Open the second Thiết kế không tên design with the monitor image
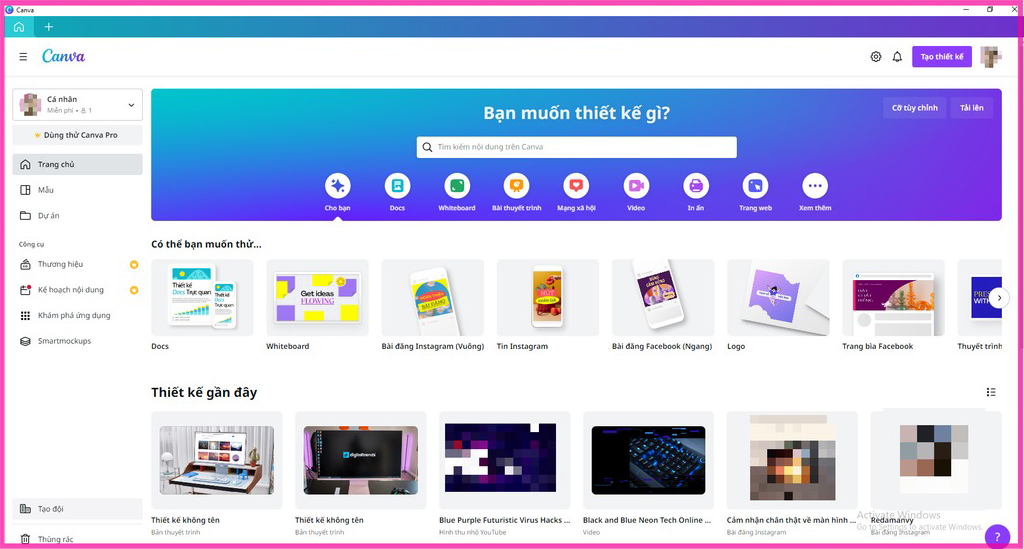 click(x=360, y=460)
